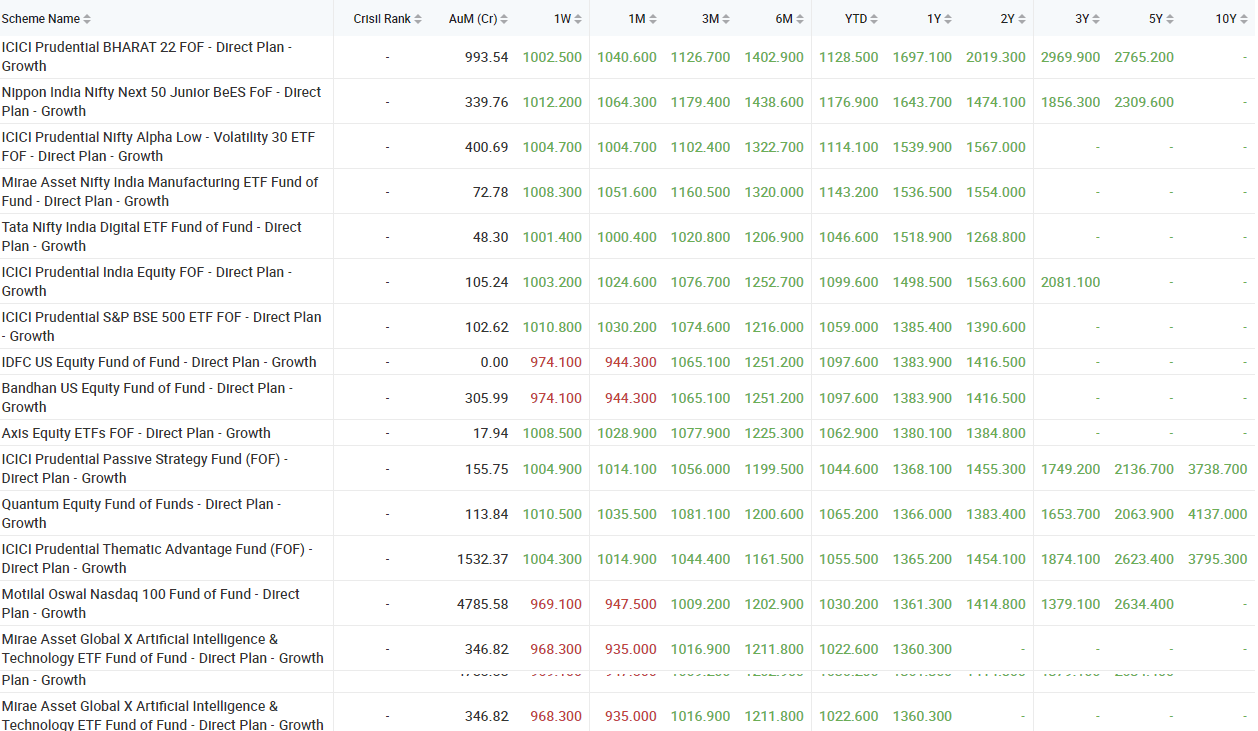This screenshot has height=731, width=1258.
Task: Open Axis Equity ETFs FOF scheme
Action: pos(136,433)
